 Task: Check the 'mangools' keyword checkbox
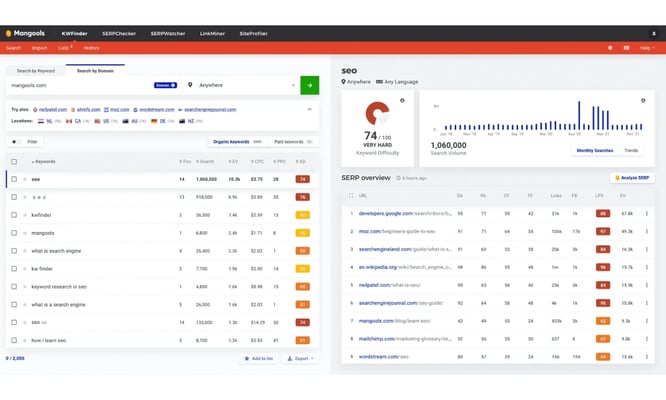coord(14,233)
